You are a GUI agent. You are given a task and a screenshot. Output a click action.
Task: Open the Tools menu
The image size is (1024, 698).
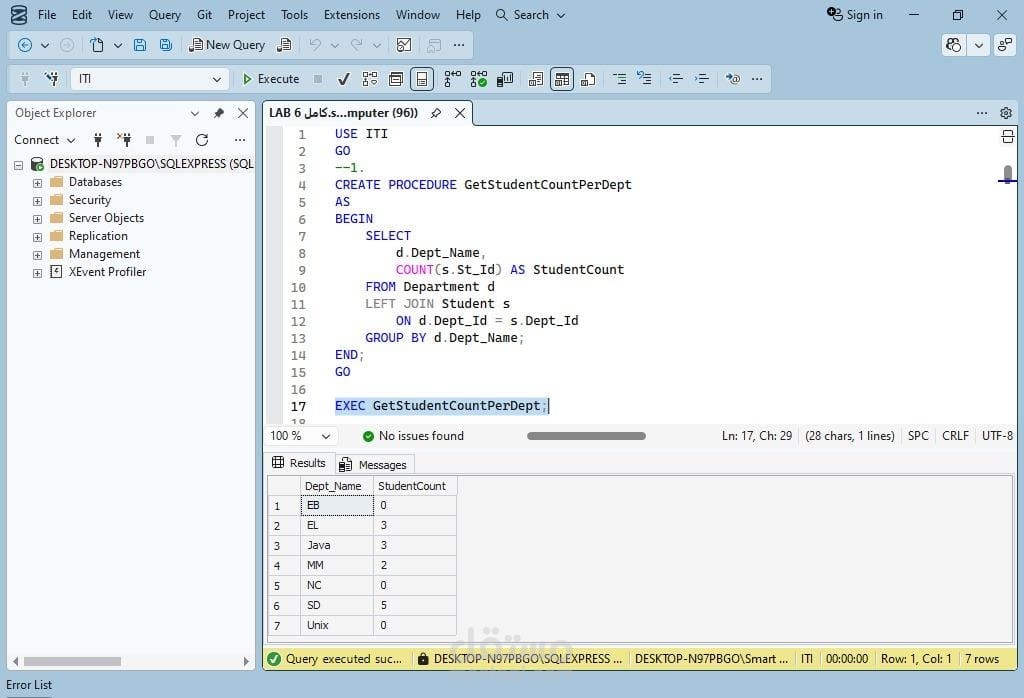[295, 14]
